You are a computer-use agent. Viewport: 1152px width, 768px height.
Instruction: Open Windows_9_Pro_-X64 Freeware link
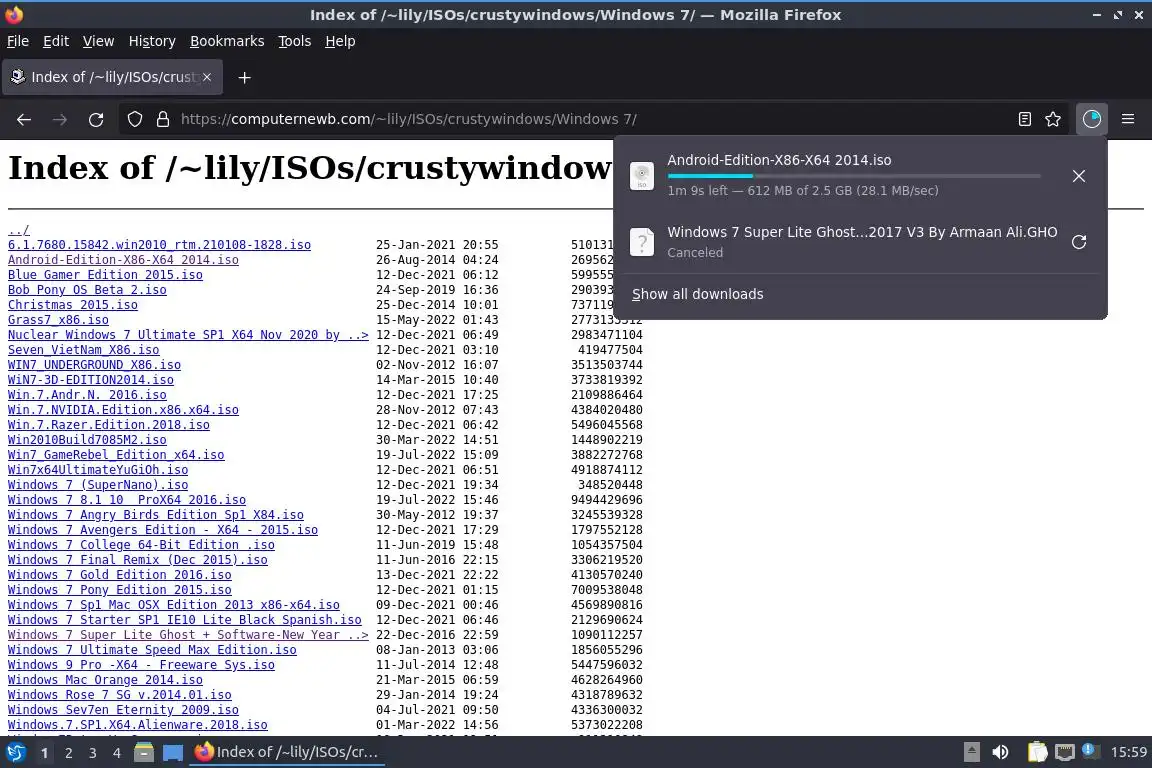click(x=141, y=664)
